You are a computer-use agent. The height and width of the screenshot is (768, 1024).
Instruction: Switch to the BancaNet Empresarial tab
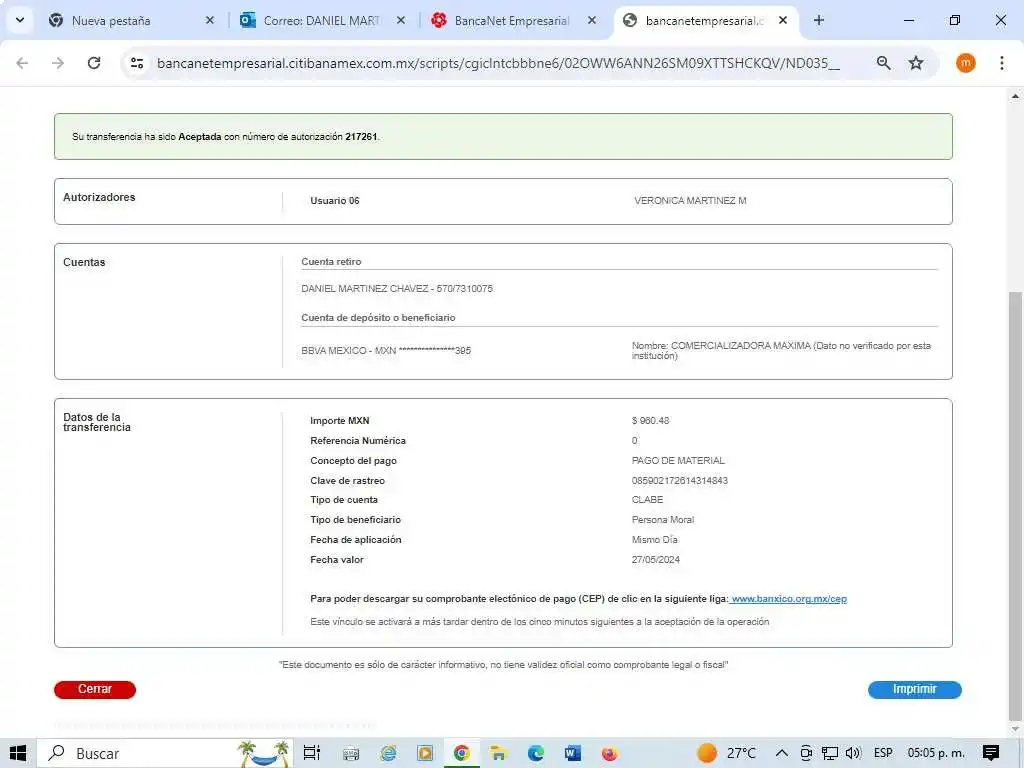click(x=510, y=20)
